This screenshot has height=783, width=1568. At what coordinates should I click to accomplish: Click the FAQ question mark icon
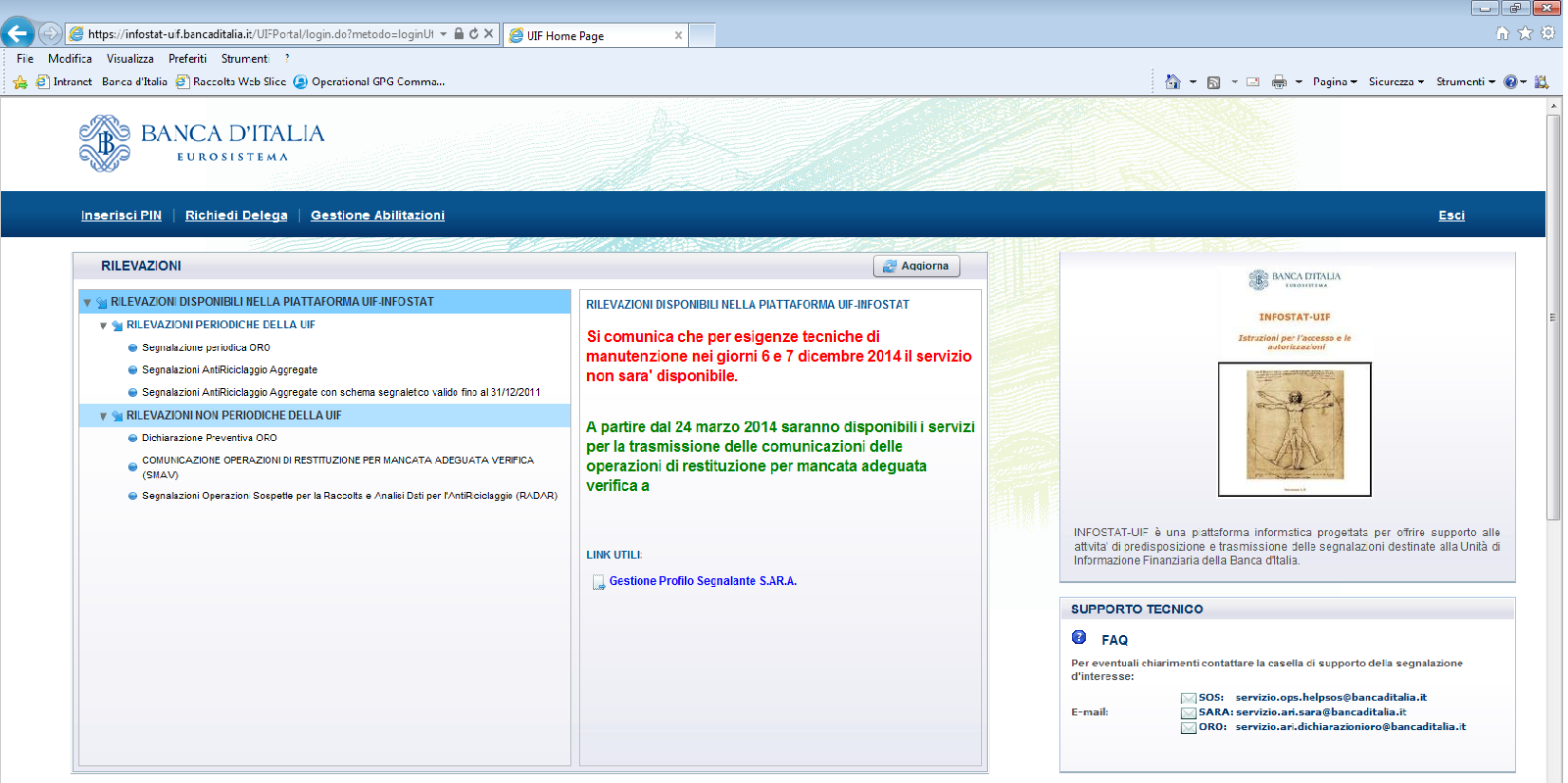click(x=1079, y=637)
